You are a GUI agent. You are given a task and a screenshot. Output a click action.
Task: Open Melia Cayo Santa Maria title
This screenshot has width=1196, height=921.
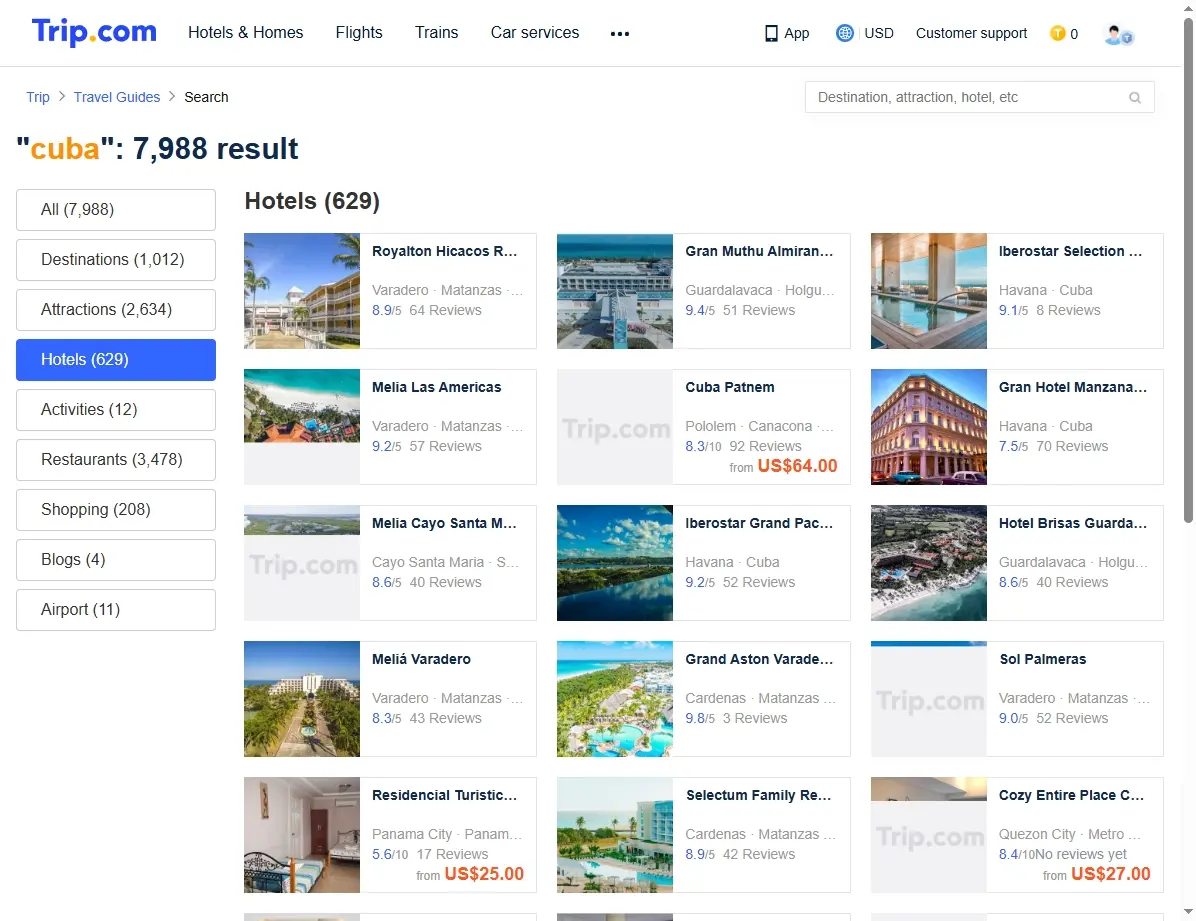pos(445,523)
